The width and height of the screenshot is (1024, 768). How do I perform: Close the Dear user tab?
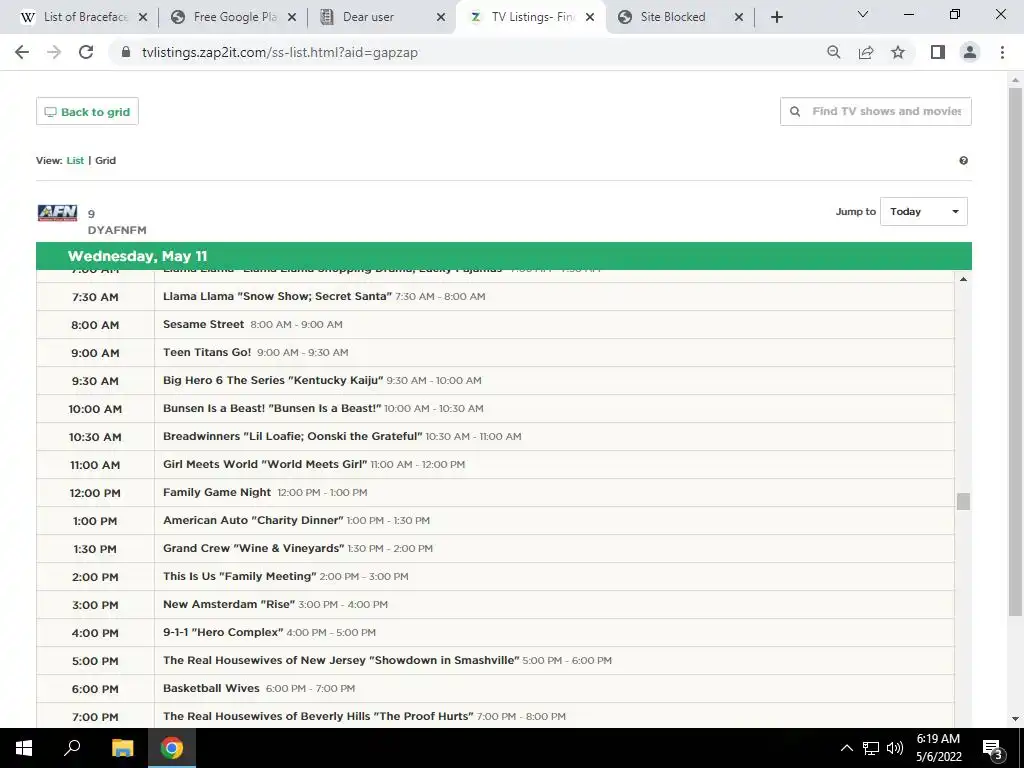441,17
